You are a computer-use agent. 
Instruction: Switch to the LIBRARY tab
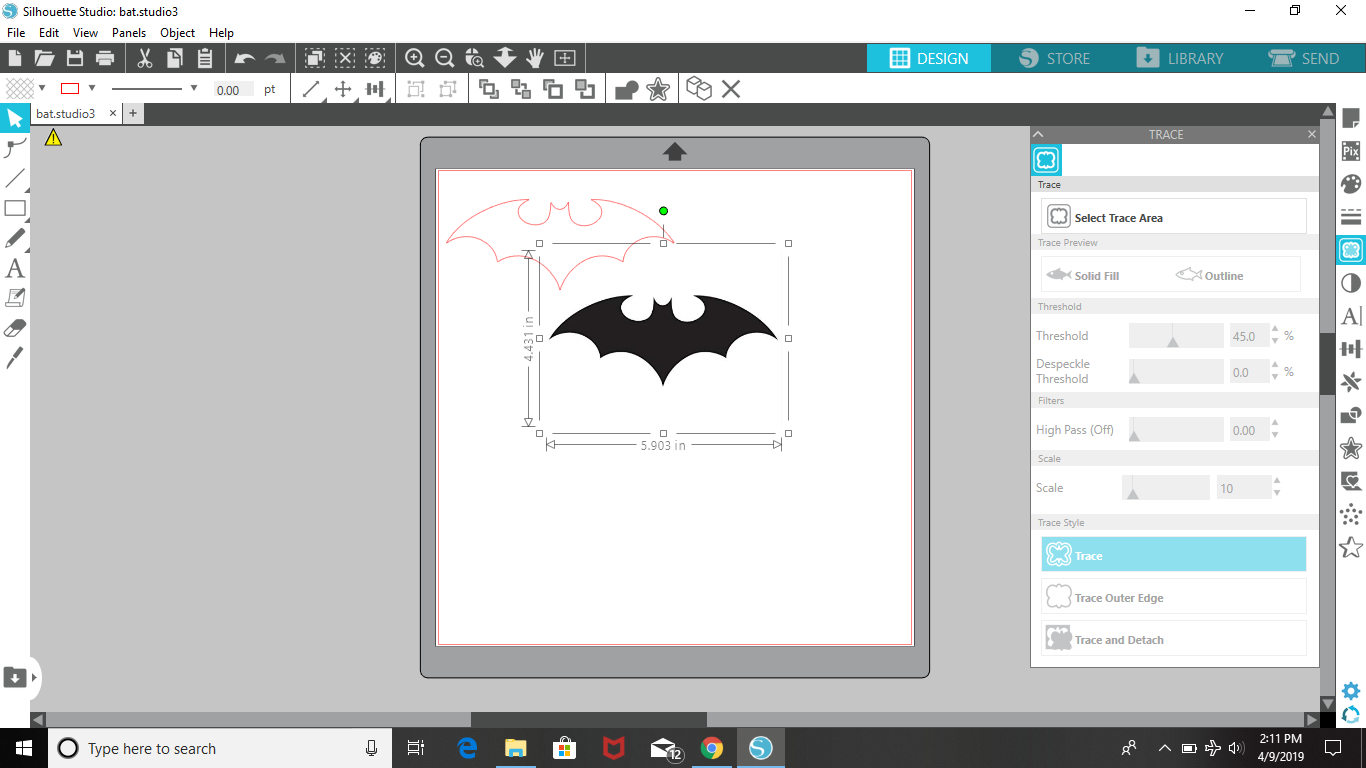pos(1180,58)
